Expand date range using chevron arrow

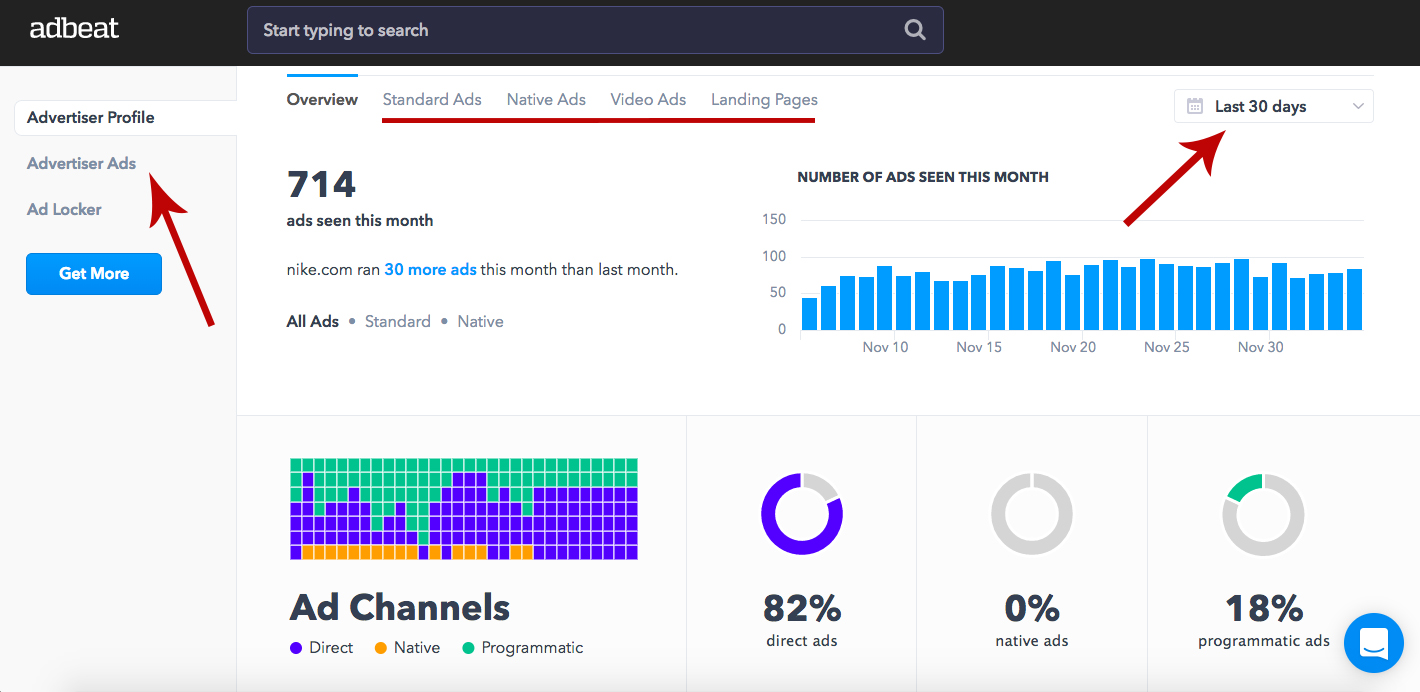pyautogui.click(x=1358, y=106)
